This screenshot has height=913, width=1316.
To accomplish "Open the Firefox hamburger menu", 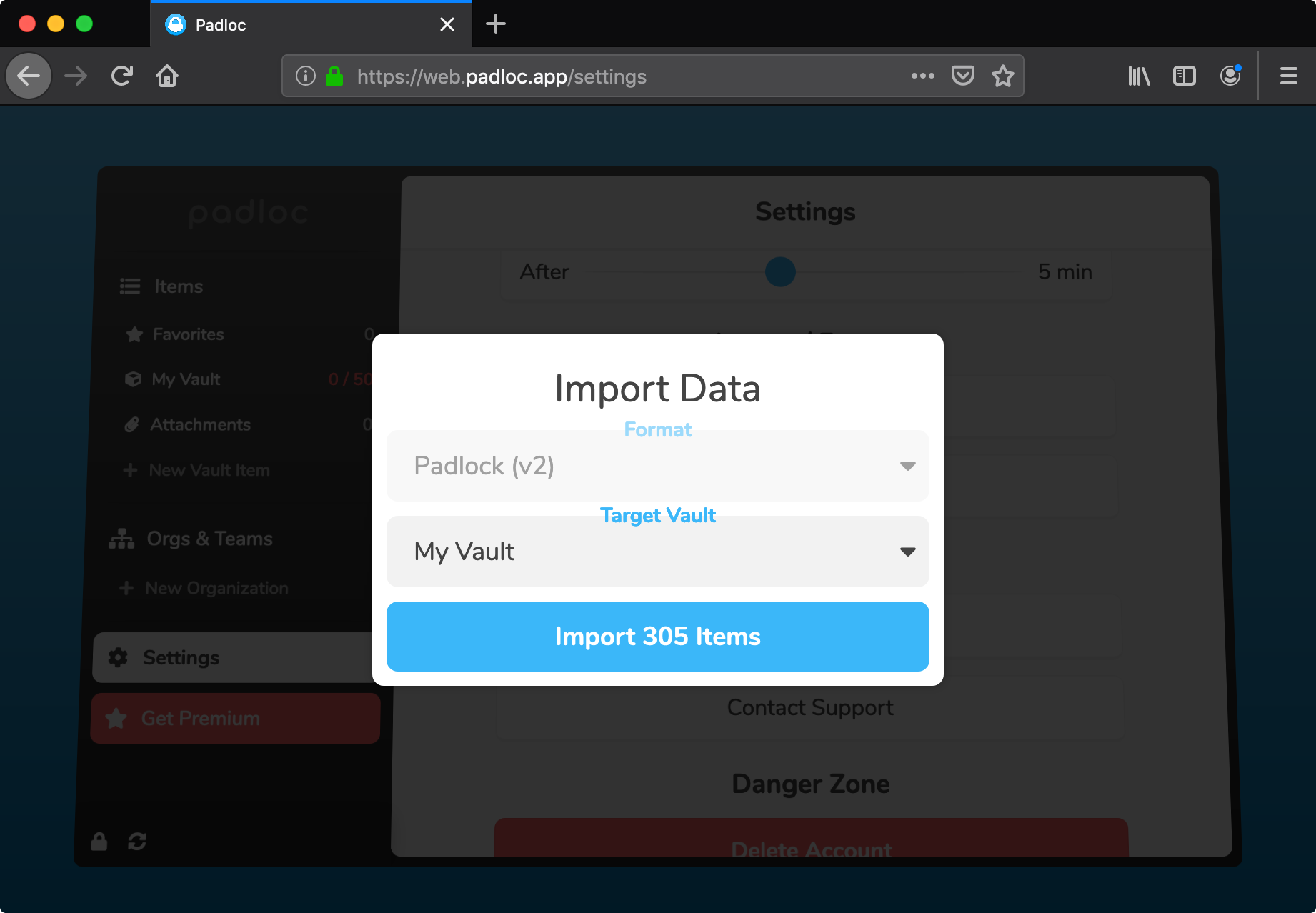I will [x=1288, y=76].
